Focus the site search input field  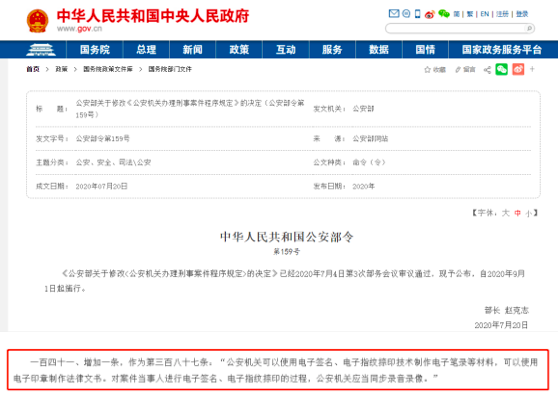[456, 28]
